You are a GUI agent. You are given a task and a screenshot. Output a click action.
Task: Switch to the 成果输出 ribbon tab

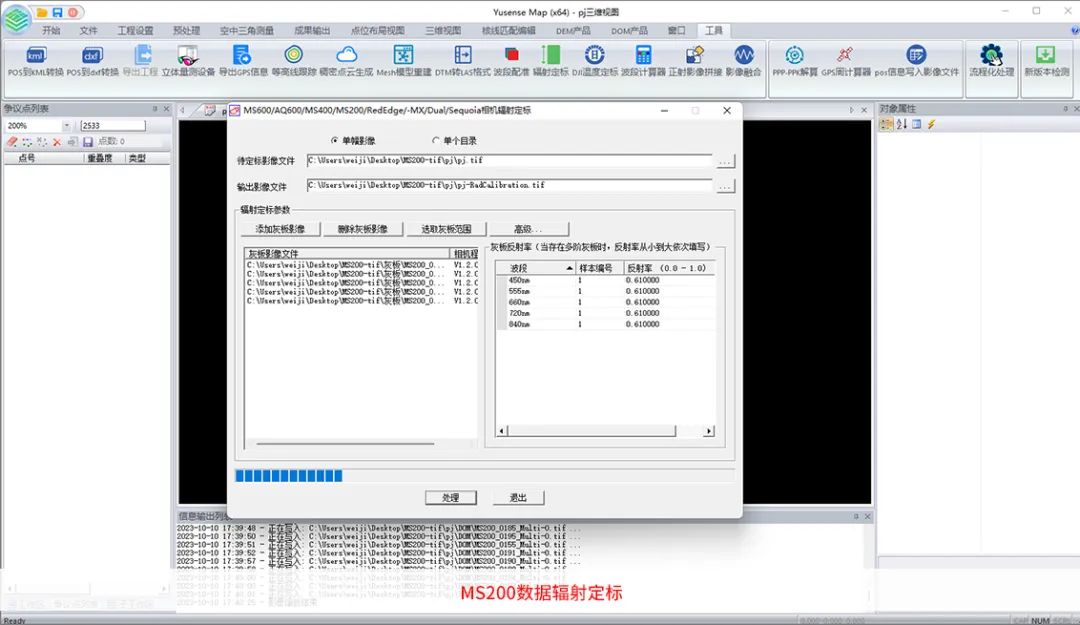pos(312,31)
